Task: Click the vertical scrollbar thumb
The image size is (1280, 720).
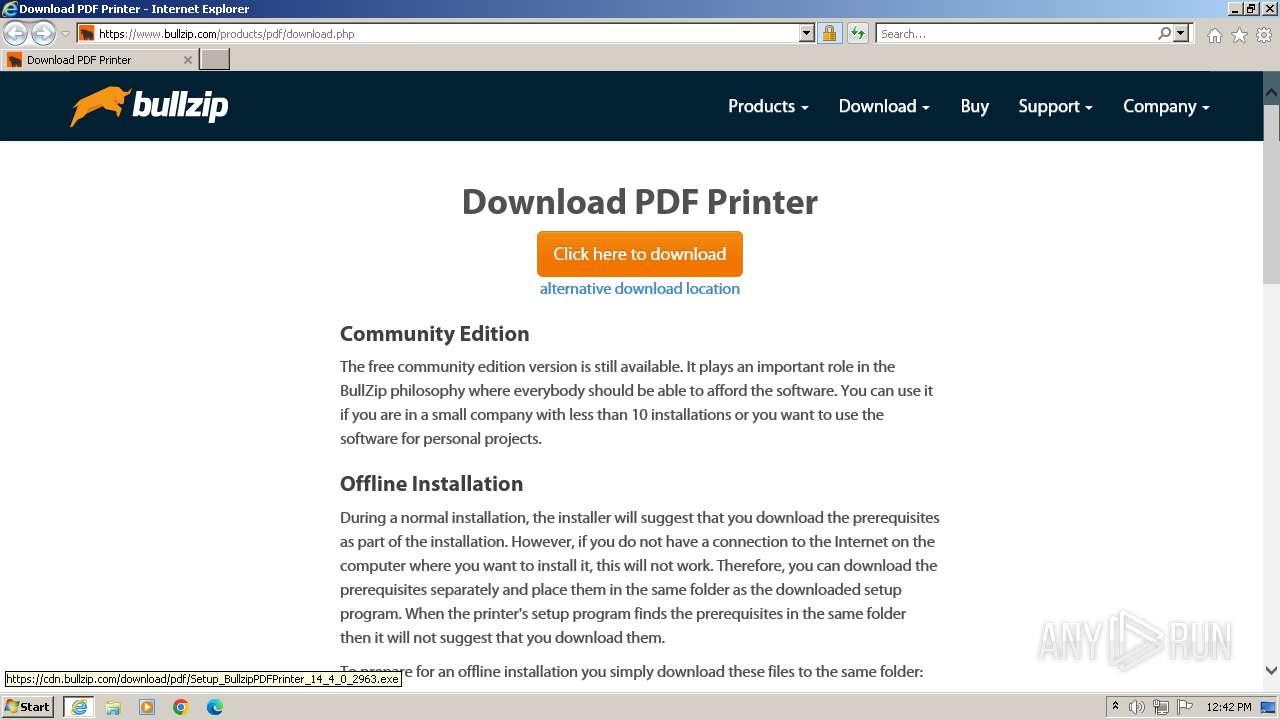Action: point(1271,193)
